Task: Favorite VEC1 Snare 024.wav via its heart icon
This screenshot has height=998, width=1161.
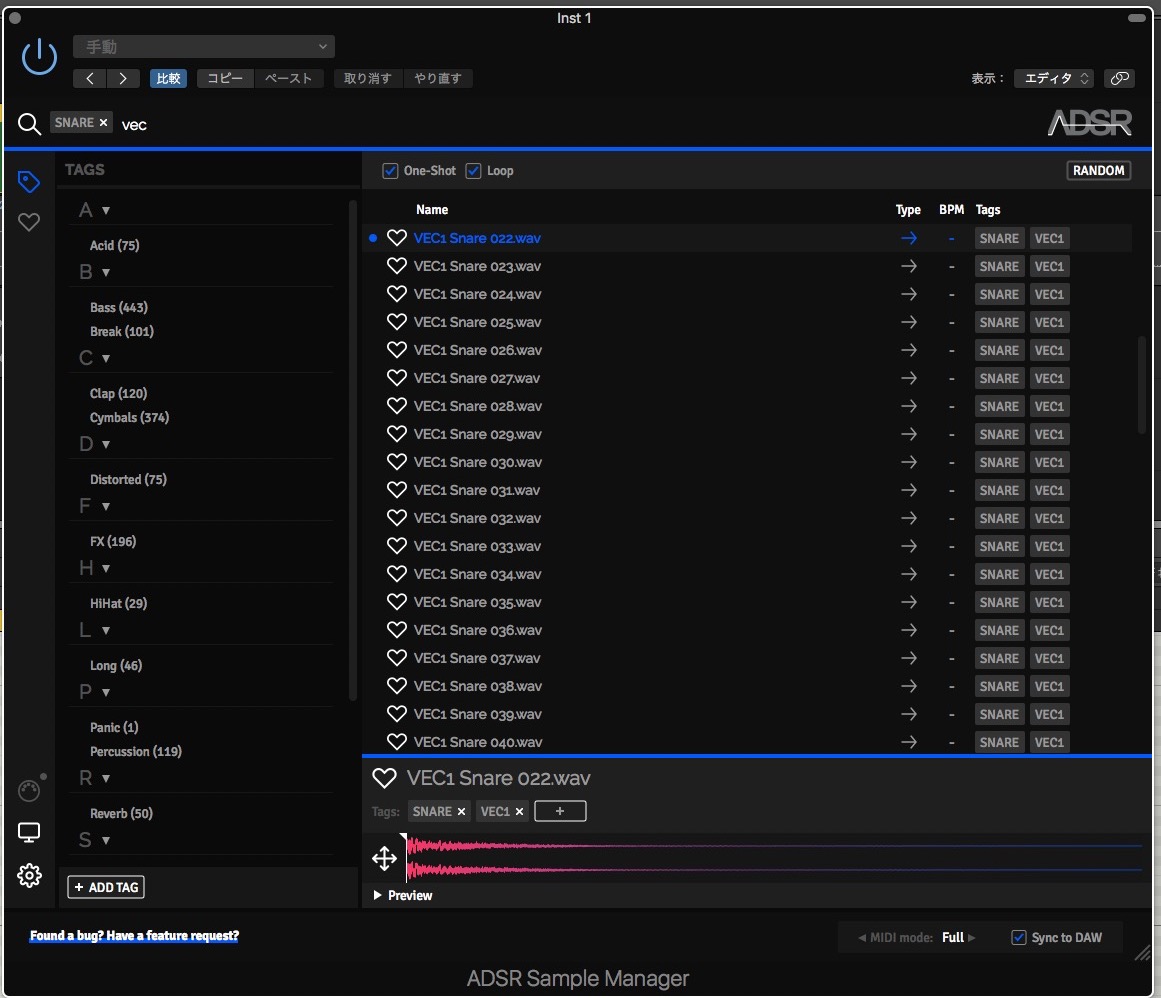Action: click(x=397, y=294)
